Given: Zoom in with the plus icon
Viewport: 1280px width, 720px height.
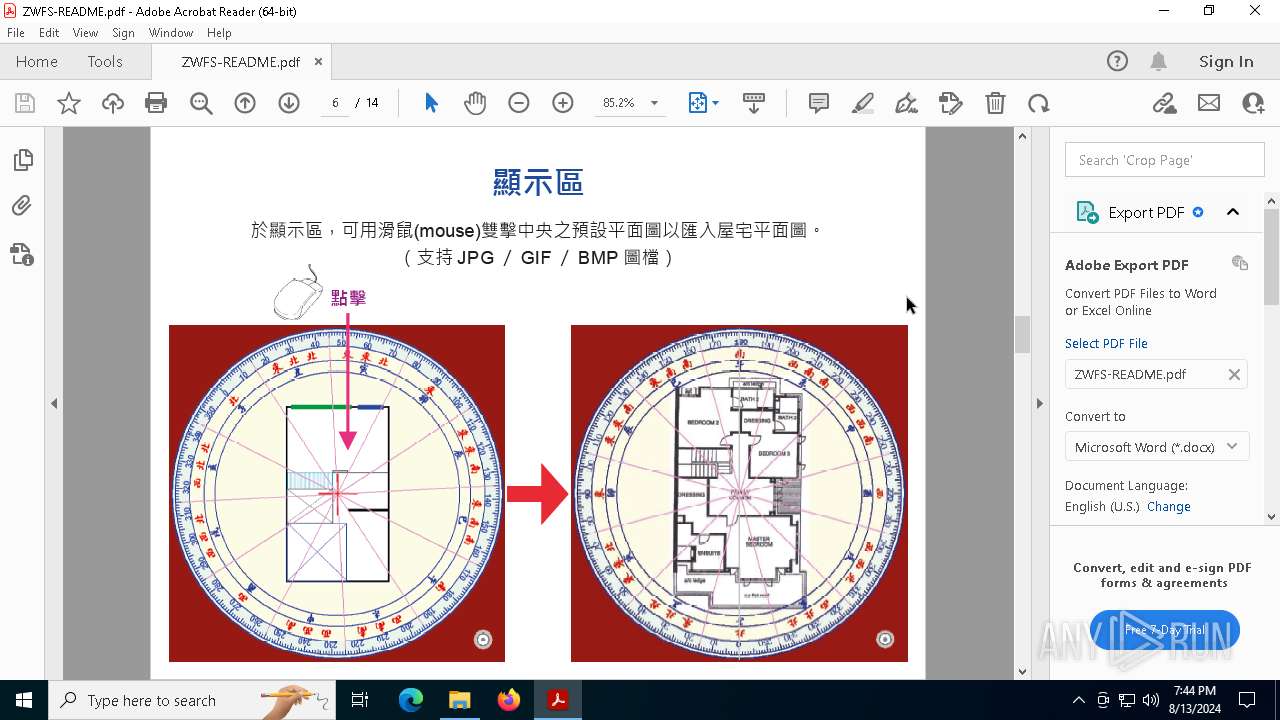Looking at the screenshot, I should click(563, 103).
